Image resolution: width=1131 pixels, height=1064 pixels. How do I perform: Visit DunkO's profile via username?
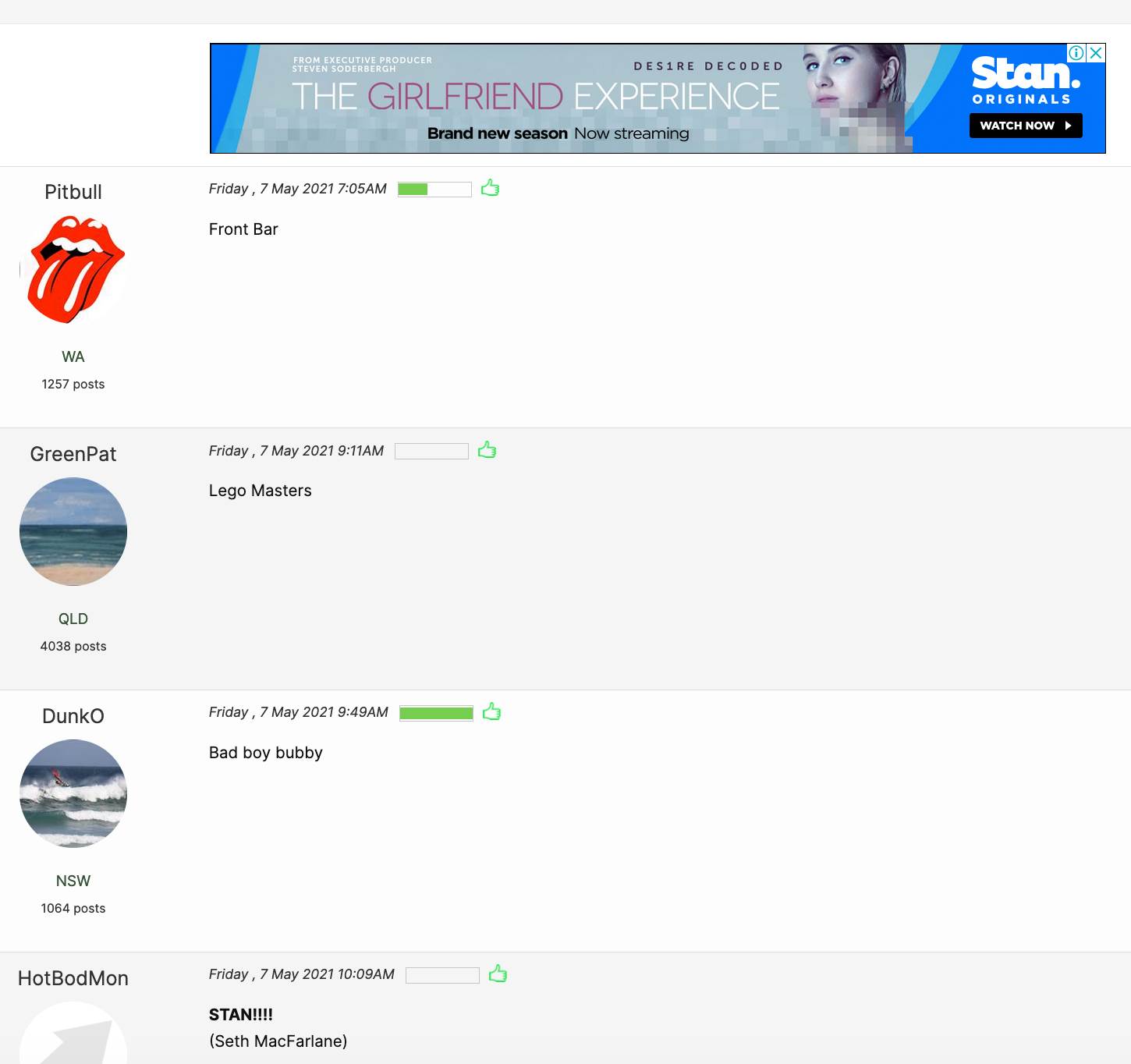[73, 716]
